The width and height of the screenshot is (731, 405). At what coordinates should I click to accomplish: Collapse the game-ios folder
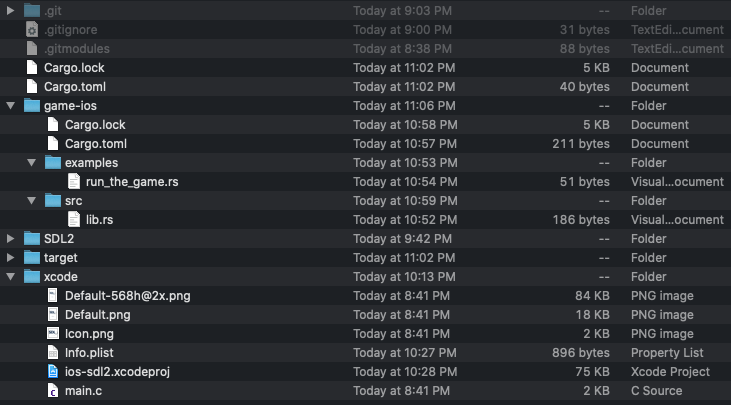coord(11,106)
